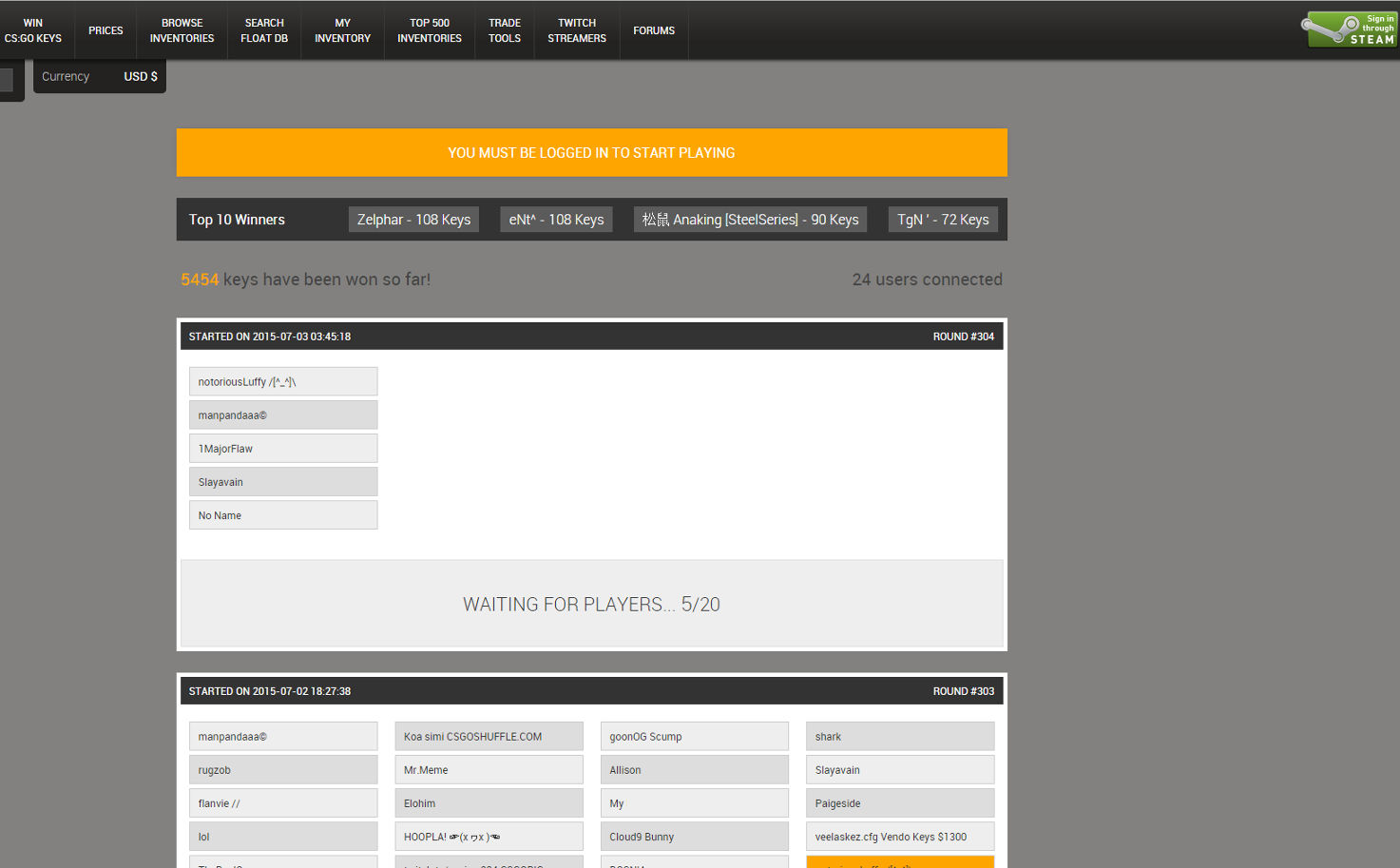Open TOP 500 INVENTORIES

[x=429, y=29]
